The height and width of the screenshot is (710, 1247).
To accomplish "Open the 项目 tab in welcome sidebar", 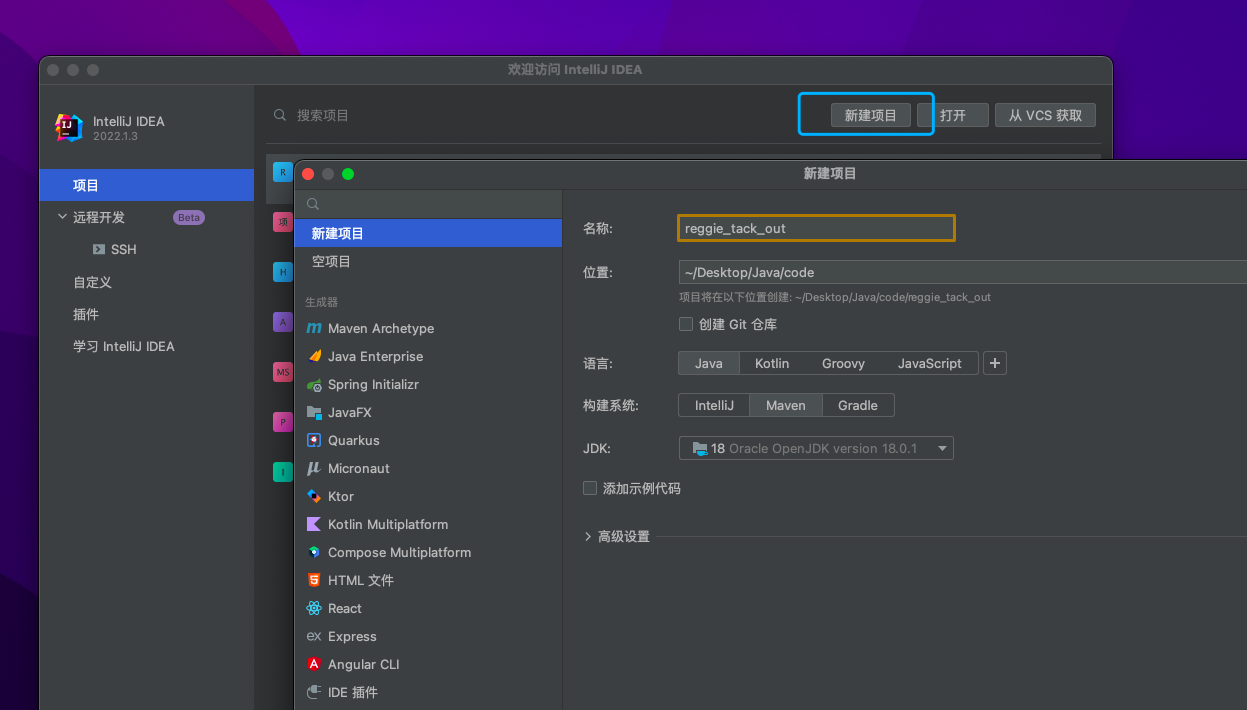I will 147,185.
